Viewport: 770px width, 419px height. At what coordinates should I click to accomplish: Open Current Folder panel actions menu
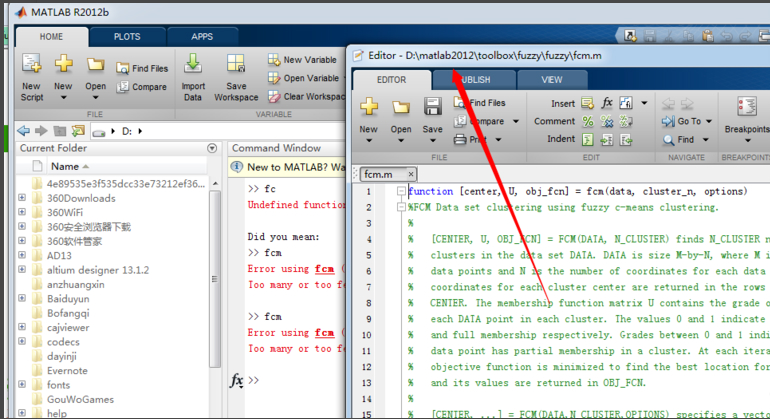click(212, 148)
